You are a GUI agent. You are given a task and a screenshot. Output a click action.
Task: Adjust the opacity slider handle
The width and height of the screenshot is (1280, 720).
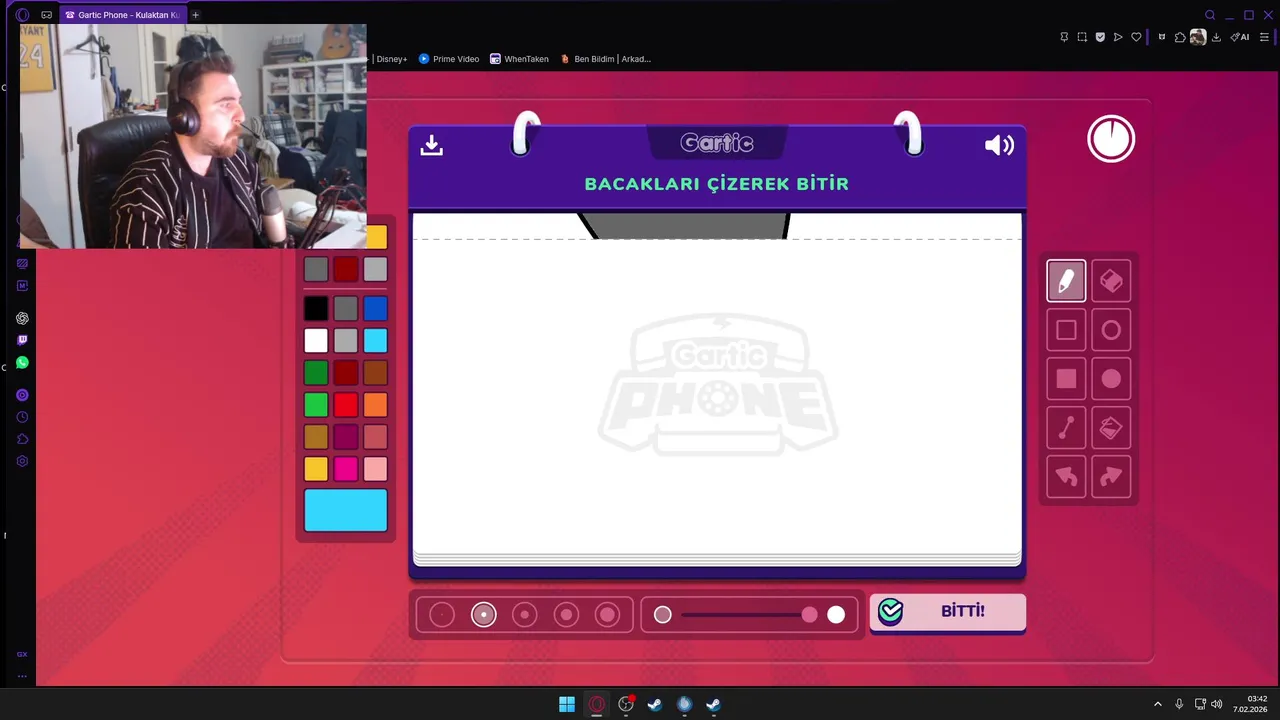(809, 615)
